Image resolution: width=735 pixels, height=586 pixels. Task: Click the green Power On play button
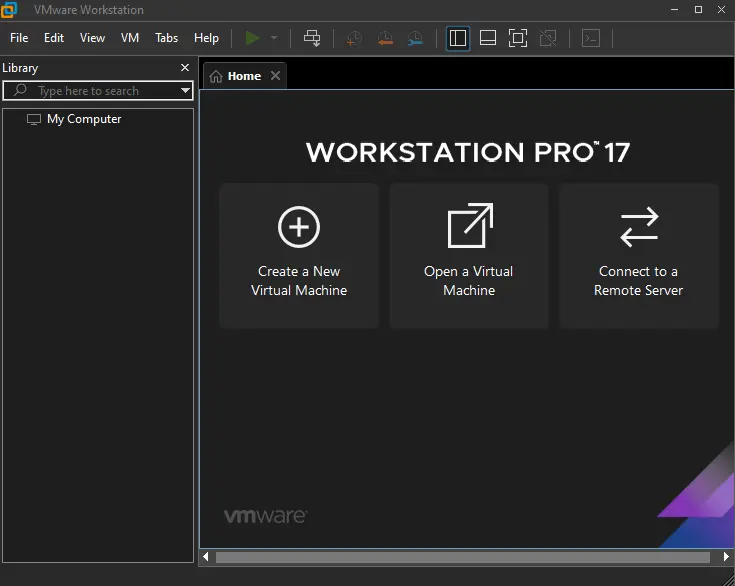tap(252, 38)
